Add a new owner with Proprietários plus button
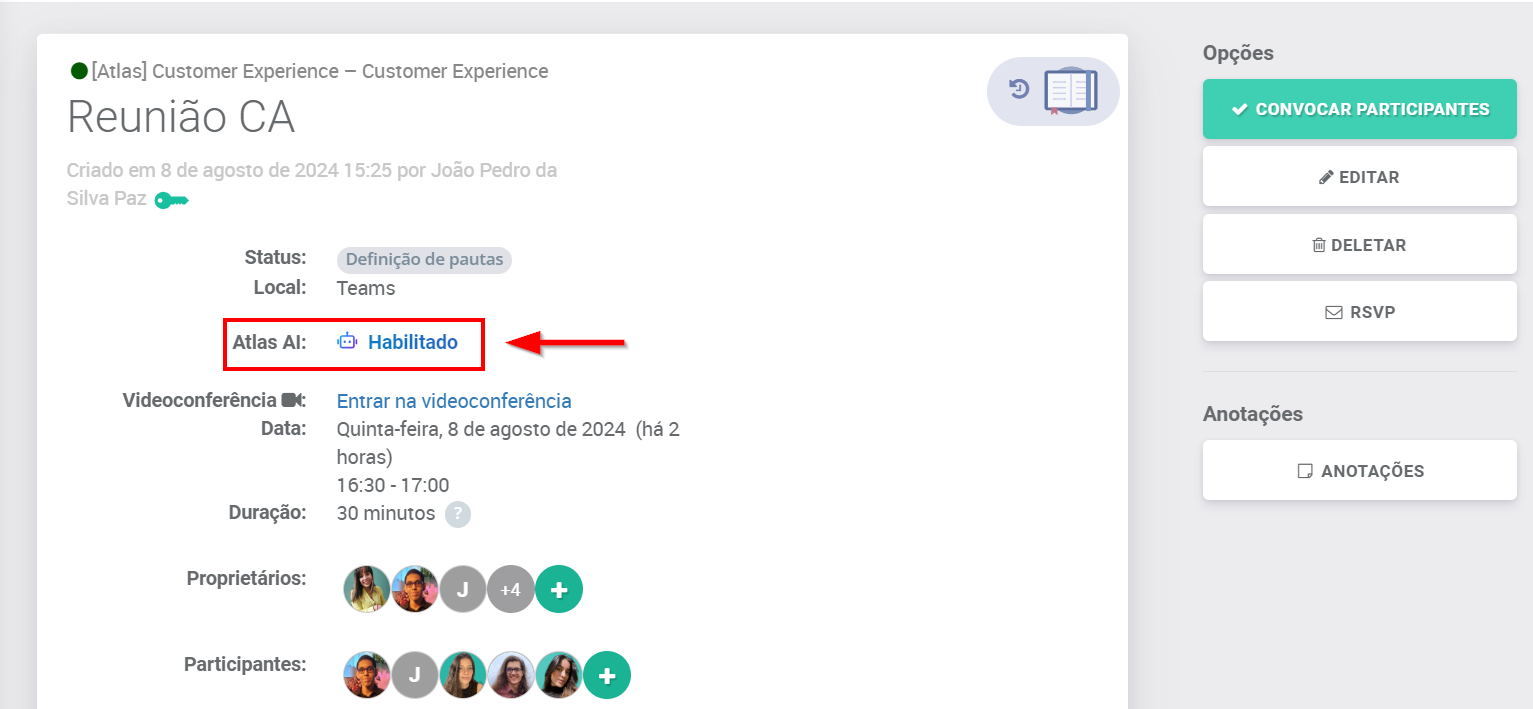Image resolution: width=1533 pixels, height=709 pixels. [x=559, y=590]
